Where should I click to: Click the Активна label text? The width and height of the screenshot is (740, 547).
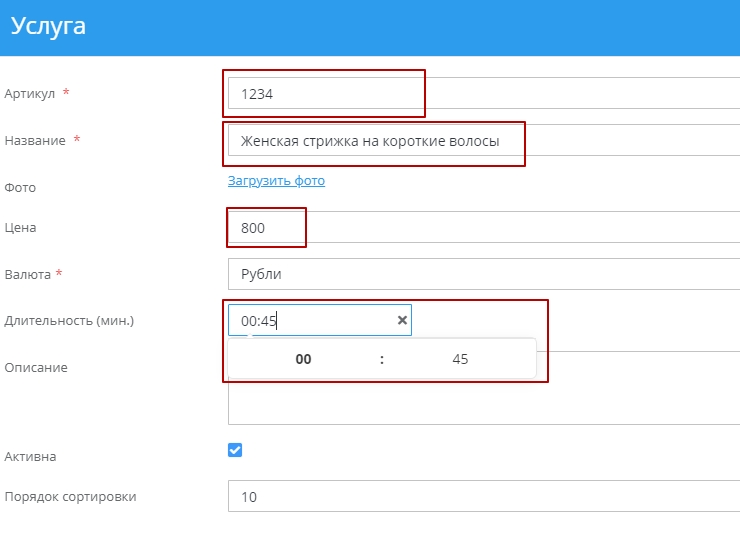coord(31,457)
